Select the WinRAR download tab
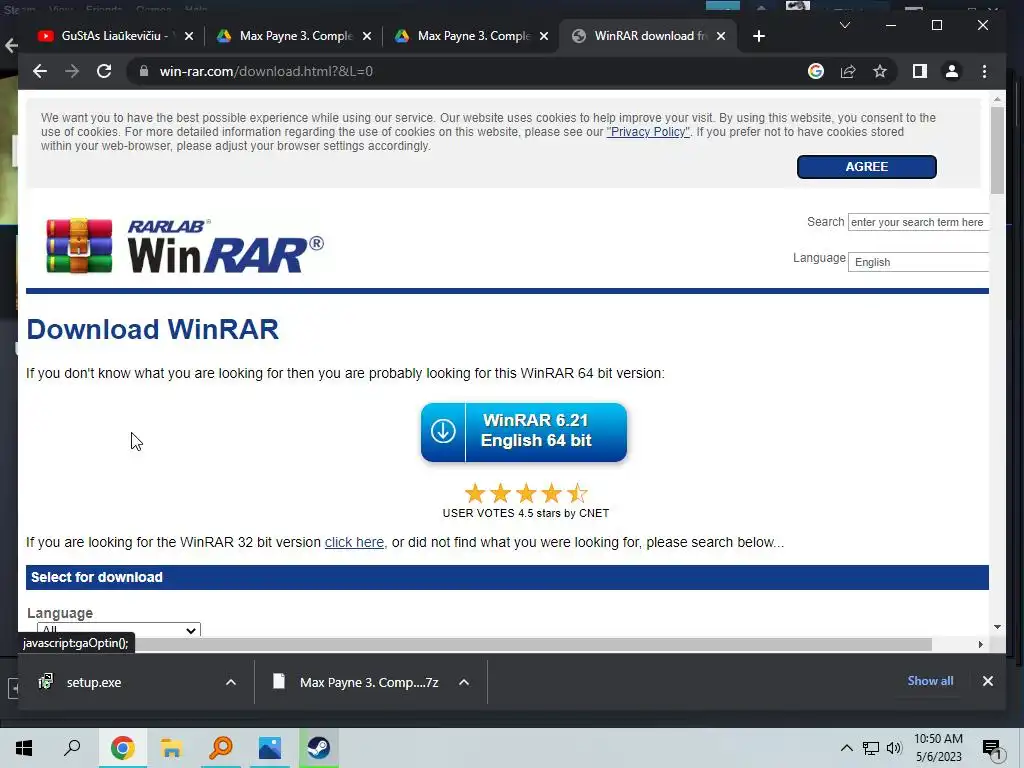The height and width of the screenshot is (768, 1024). pyautogui.click(x=648, y=36)
